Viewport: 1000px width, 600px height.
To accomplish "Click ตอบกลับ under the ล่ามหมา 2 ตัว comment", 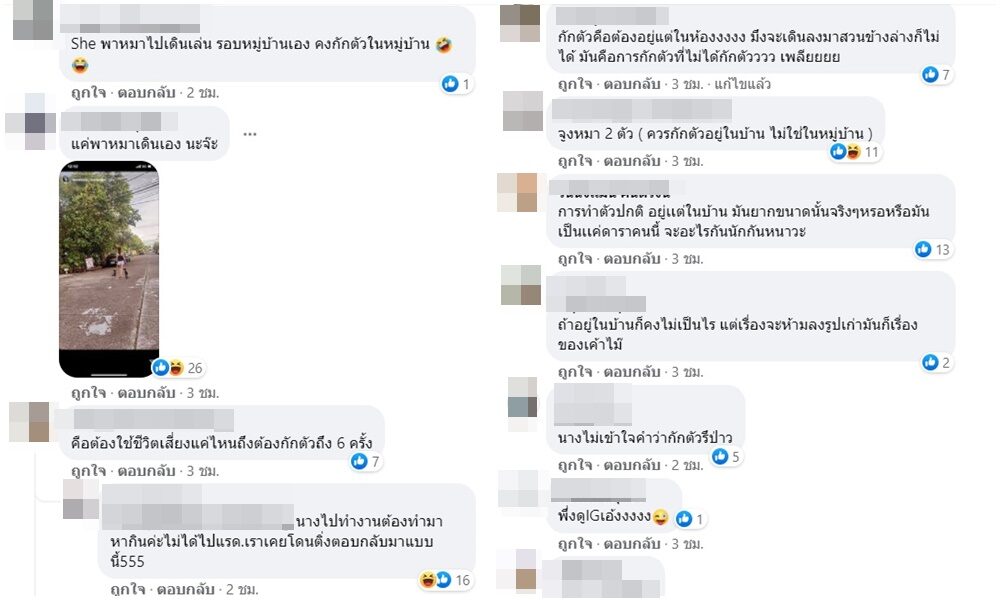I will point(632,161).
